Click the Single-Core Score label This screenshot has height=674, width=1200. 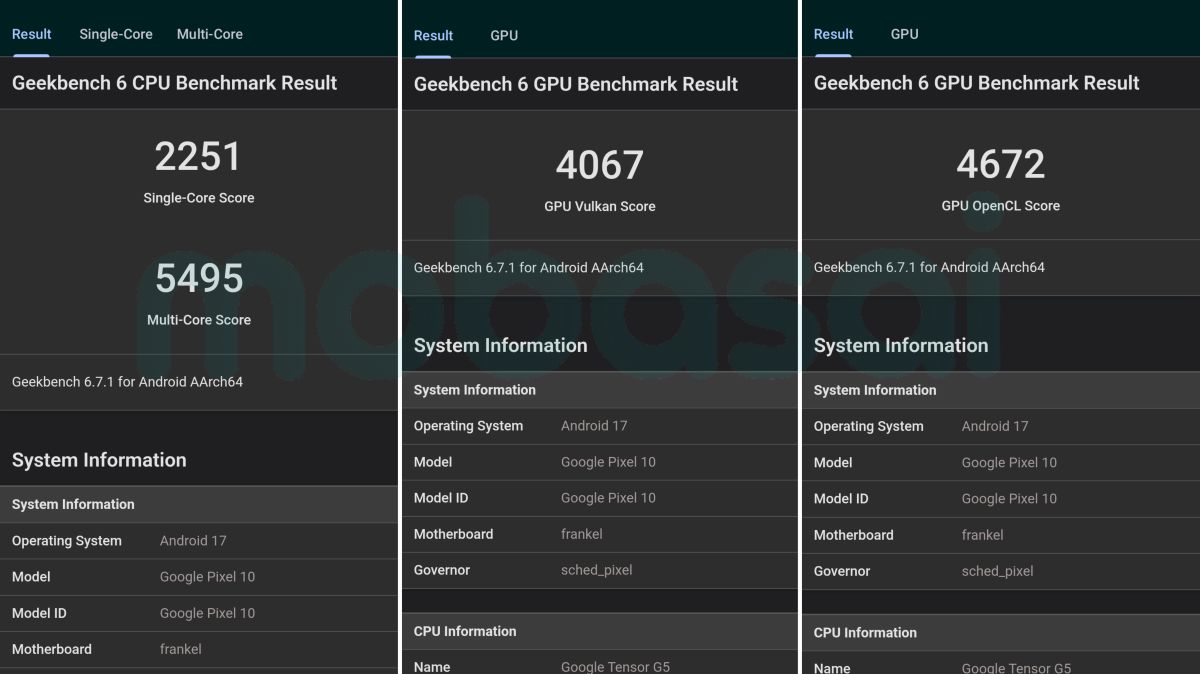(x=199, y=198)
